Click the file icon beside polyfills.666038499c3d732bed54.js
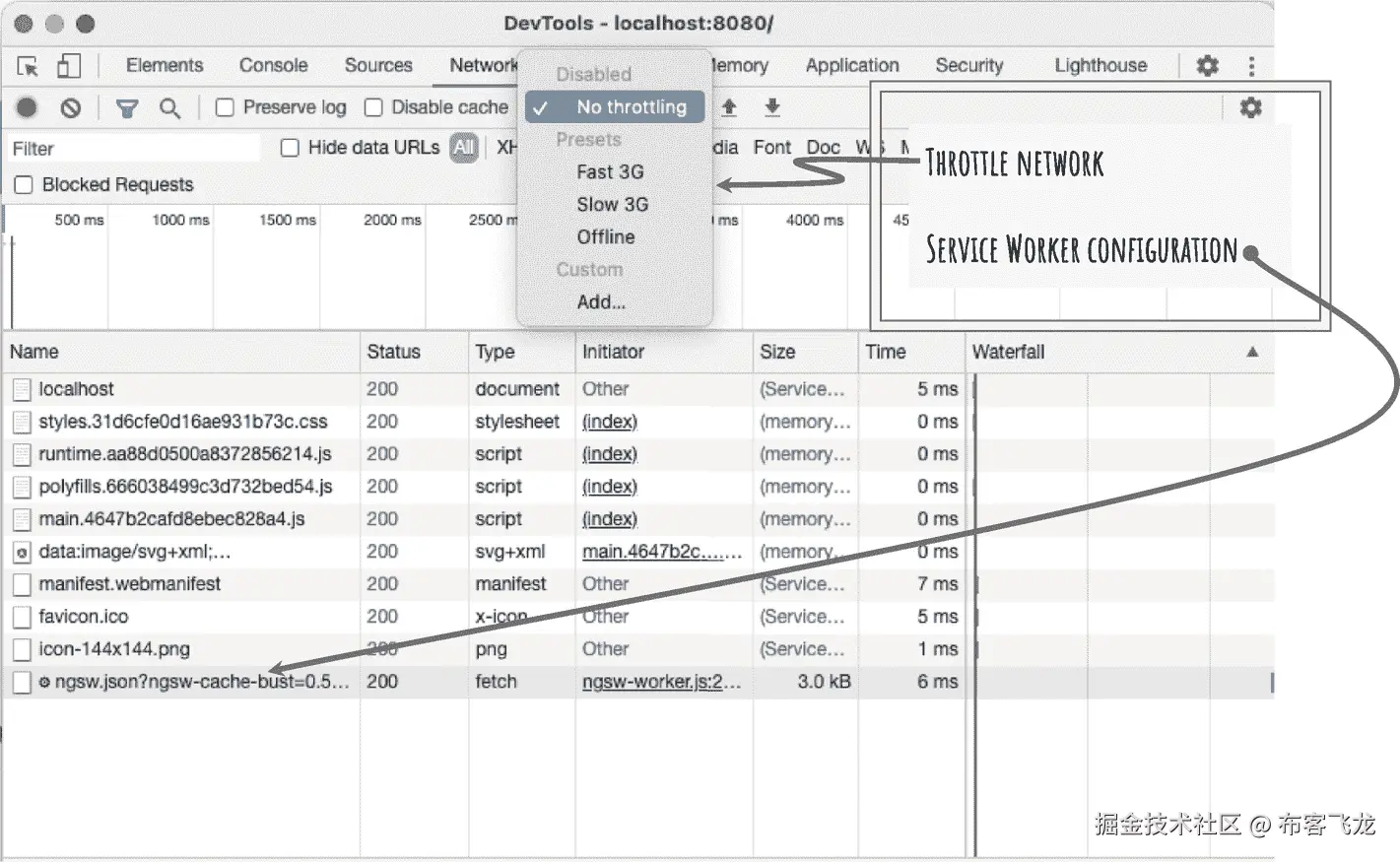Screen dimensions: 1400x862 [22, 488]
